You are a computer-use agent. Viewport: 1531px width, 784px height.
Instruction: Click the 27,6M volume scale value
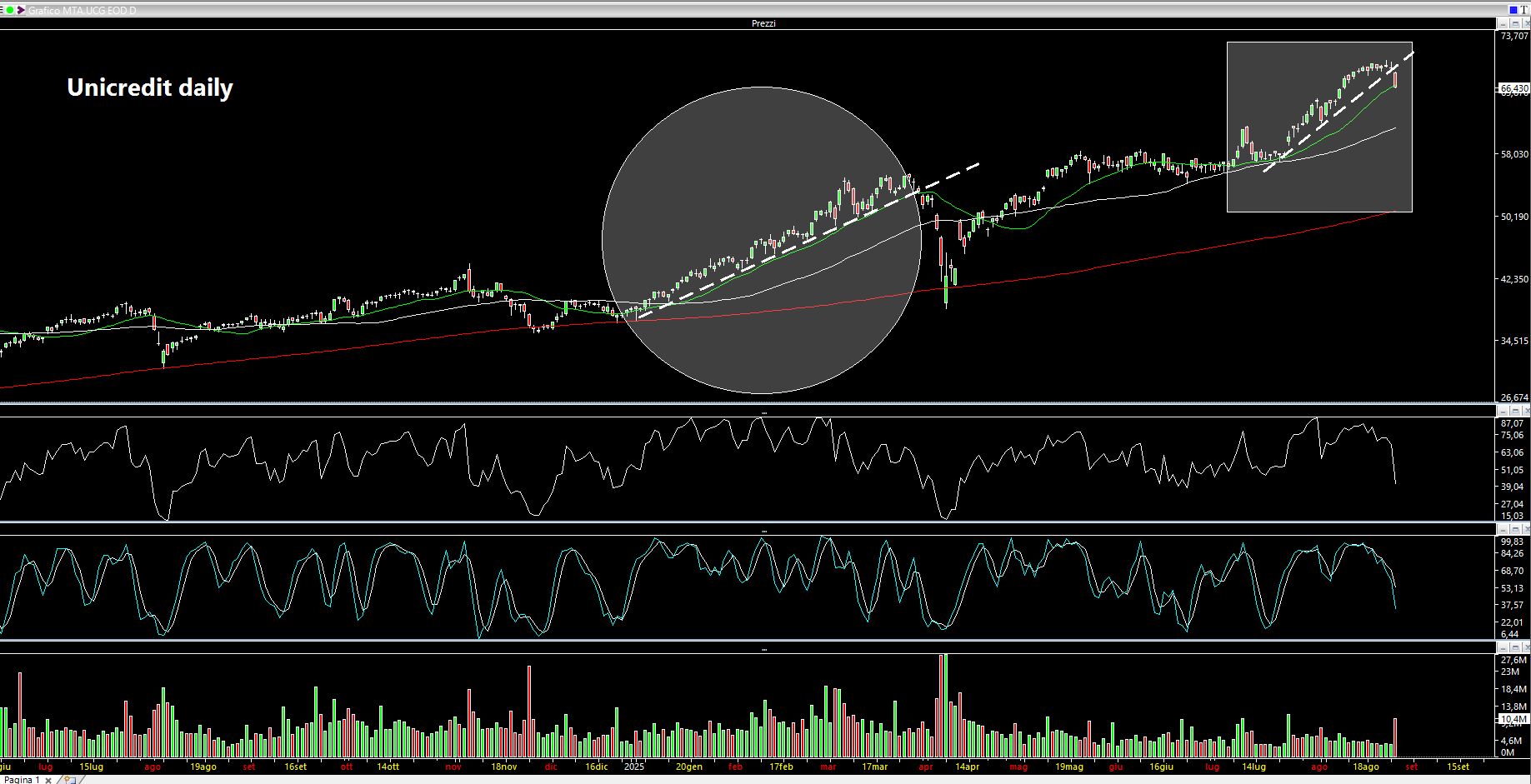(x=1513, y=659)
